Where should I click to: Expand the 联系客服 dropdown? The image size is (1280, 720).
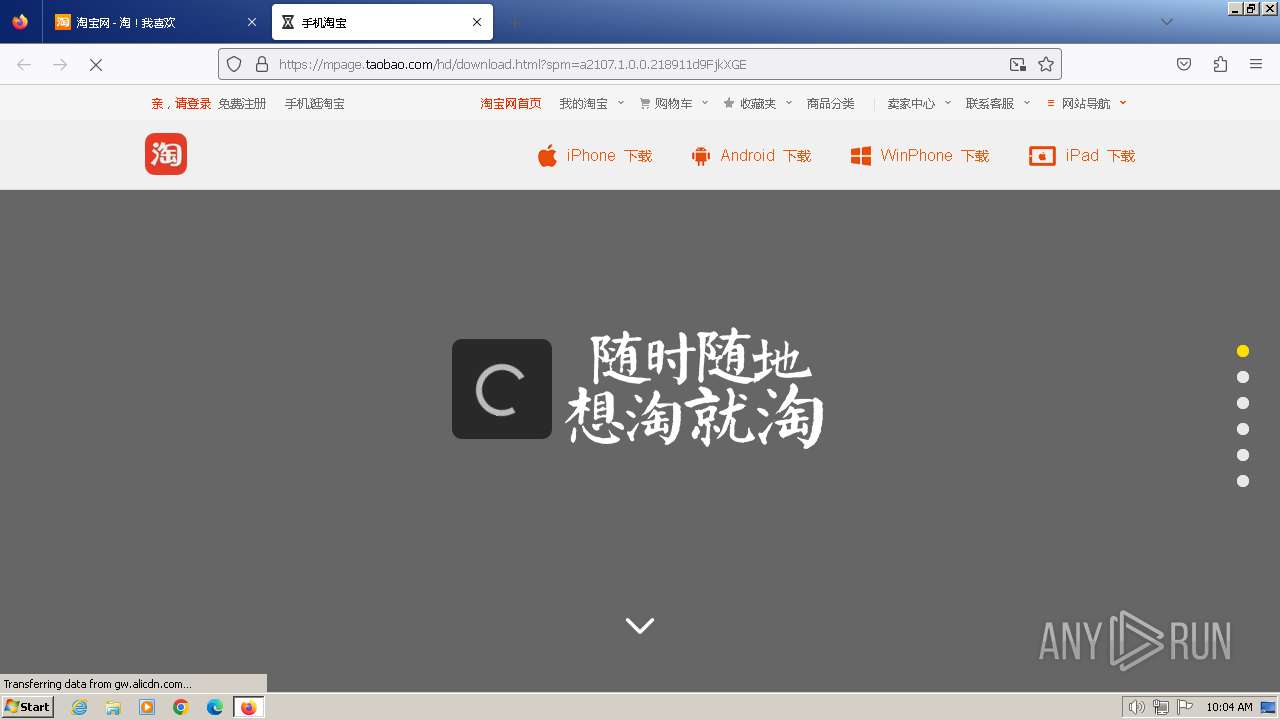[x=998, y=103]
